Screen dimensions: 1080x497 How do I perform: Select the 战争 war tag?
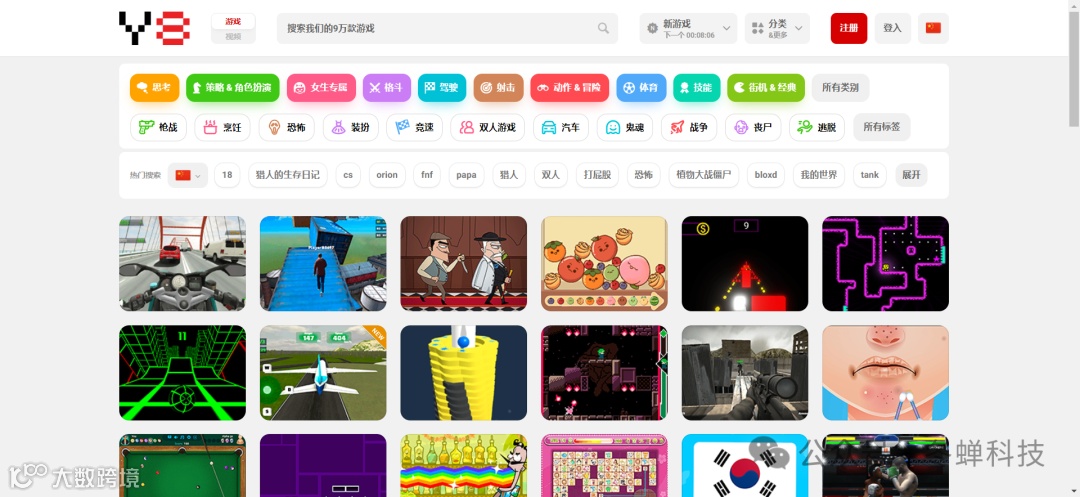point(689,127)
